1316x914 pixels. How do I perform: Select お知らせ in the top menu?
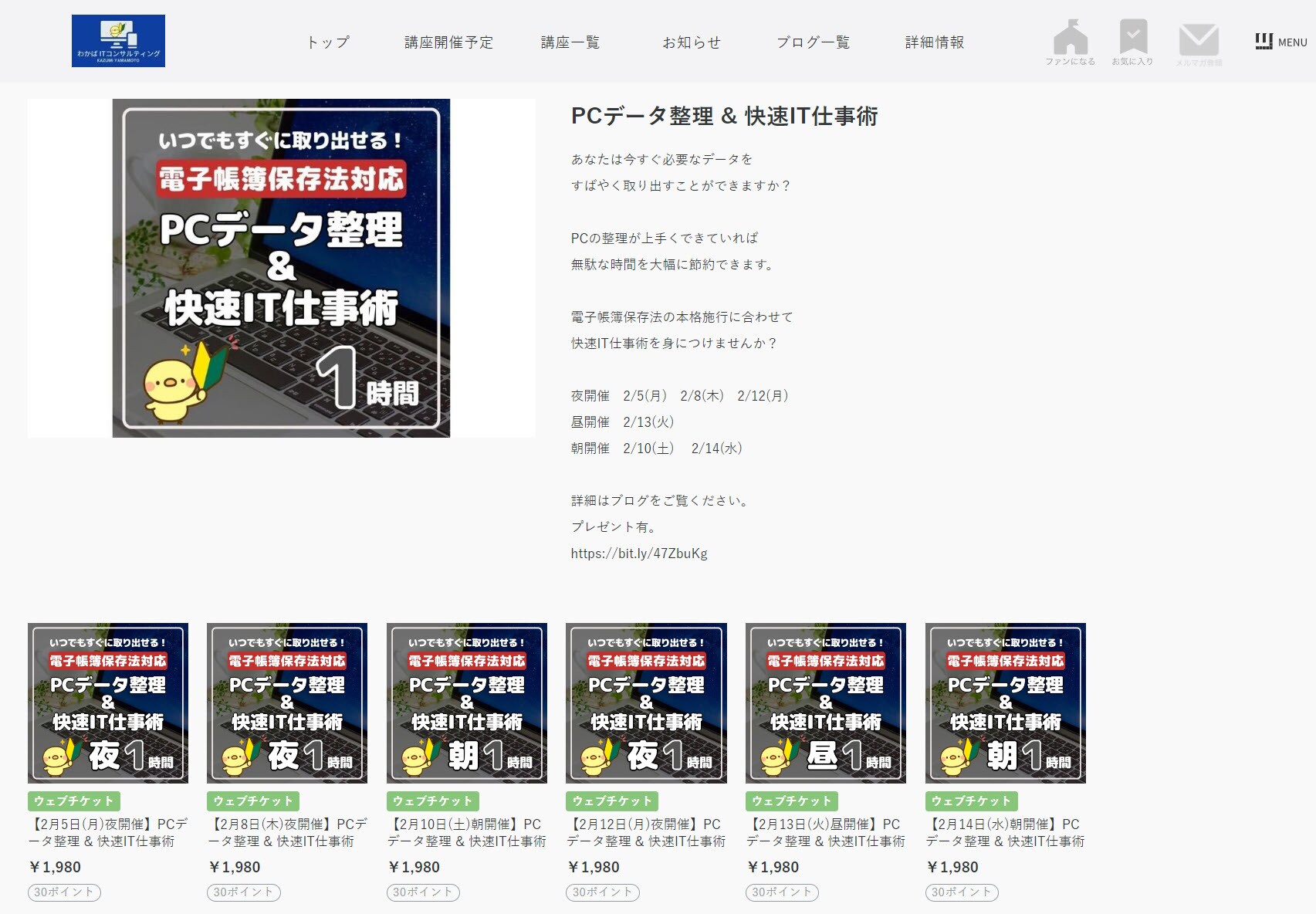(692, 42)
